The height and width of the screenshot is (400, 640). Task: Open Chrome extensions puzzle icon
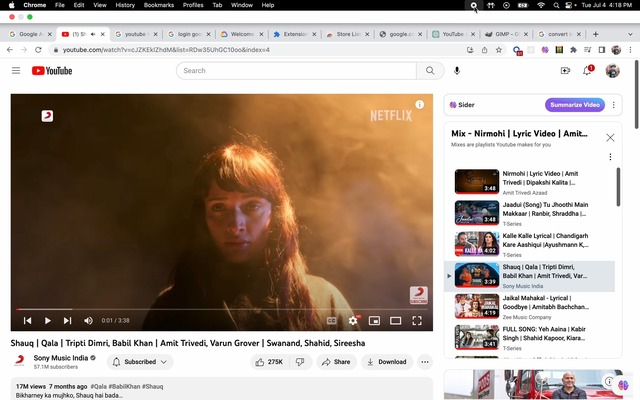pyautogui.click(x=573, y=50)
